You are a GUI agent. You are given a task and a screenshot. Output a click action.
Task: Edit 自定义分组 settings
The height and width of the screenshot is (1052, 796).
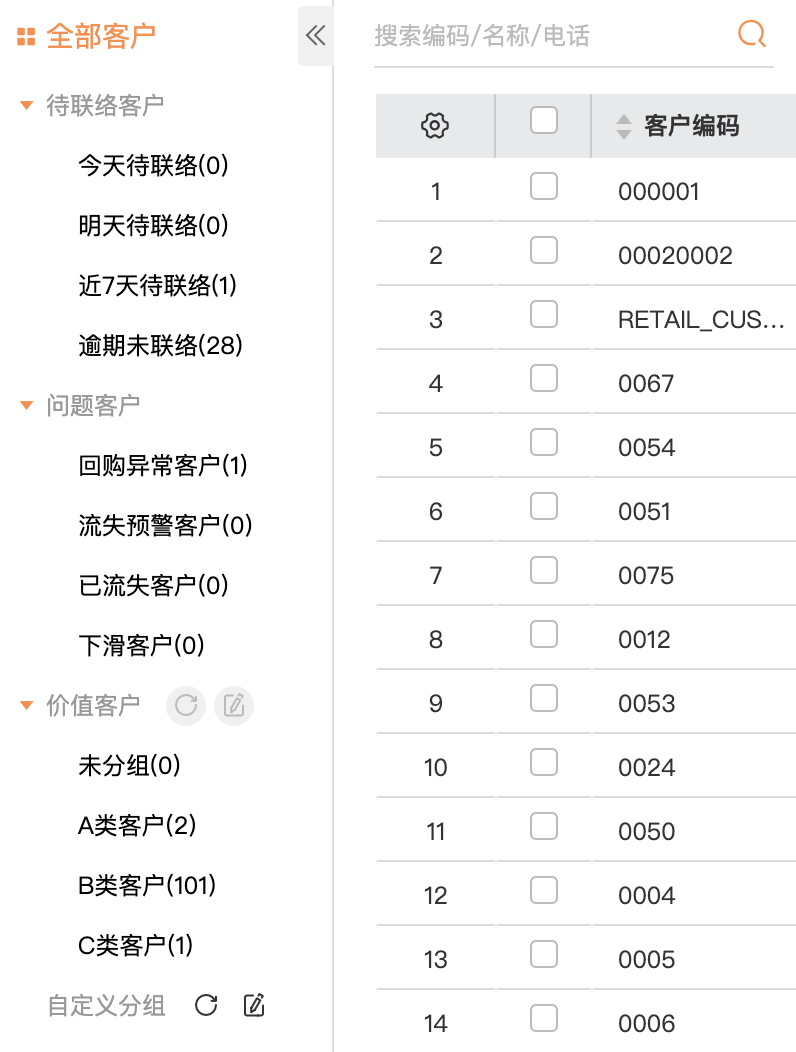point(254,1005)
